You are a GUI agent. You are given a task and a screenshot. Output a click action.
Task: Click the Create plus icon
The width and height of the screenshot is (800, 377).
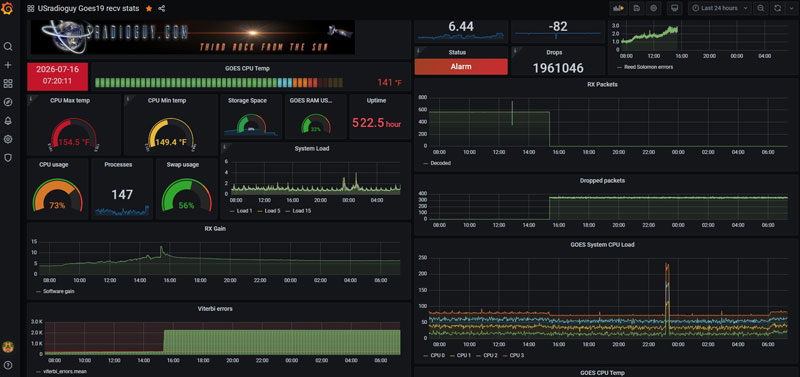(8, 65)
